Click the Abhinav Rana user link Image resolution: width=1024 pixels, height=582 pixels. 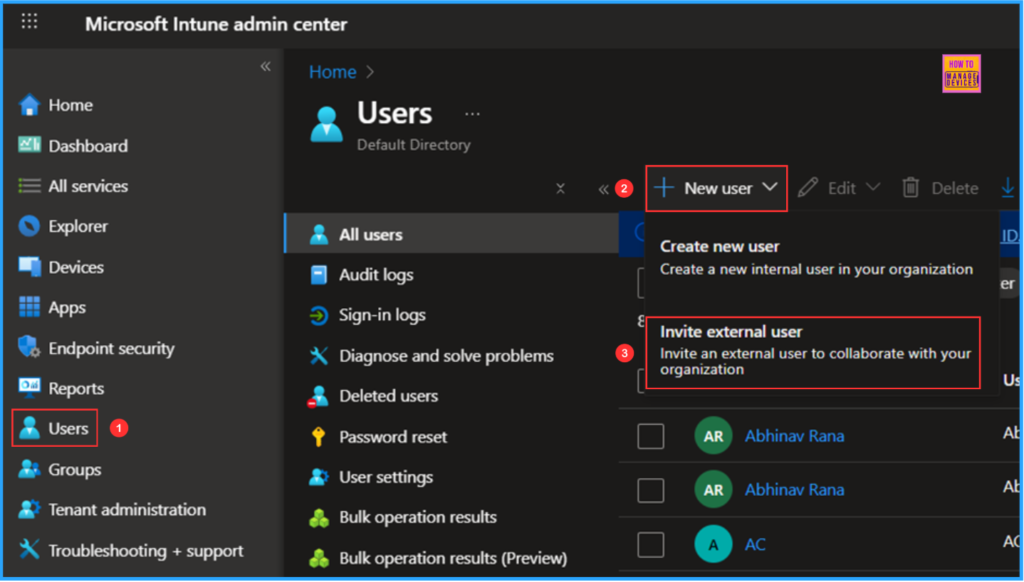point(794,435)
